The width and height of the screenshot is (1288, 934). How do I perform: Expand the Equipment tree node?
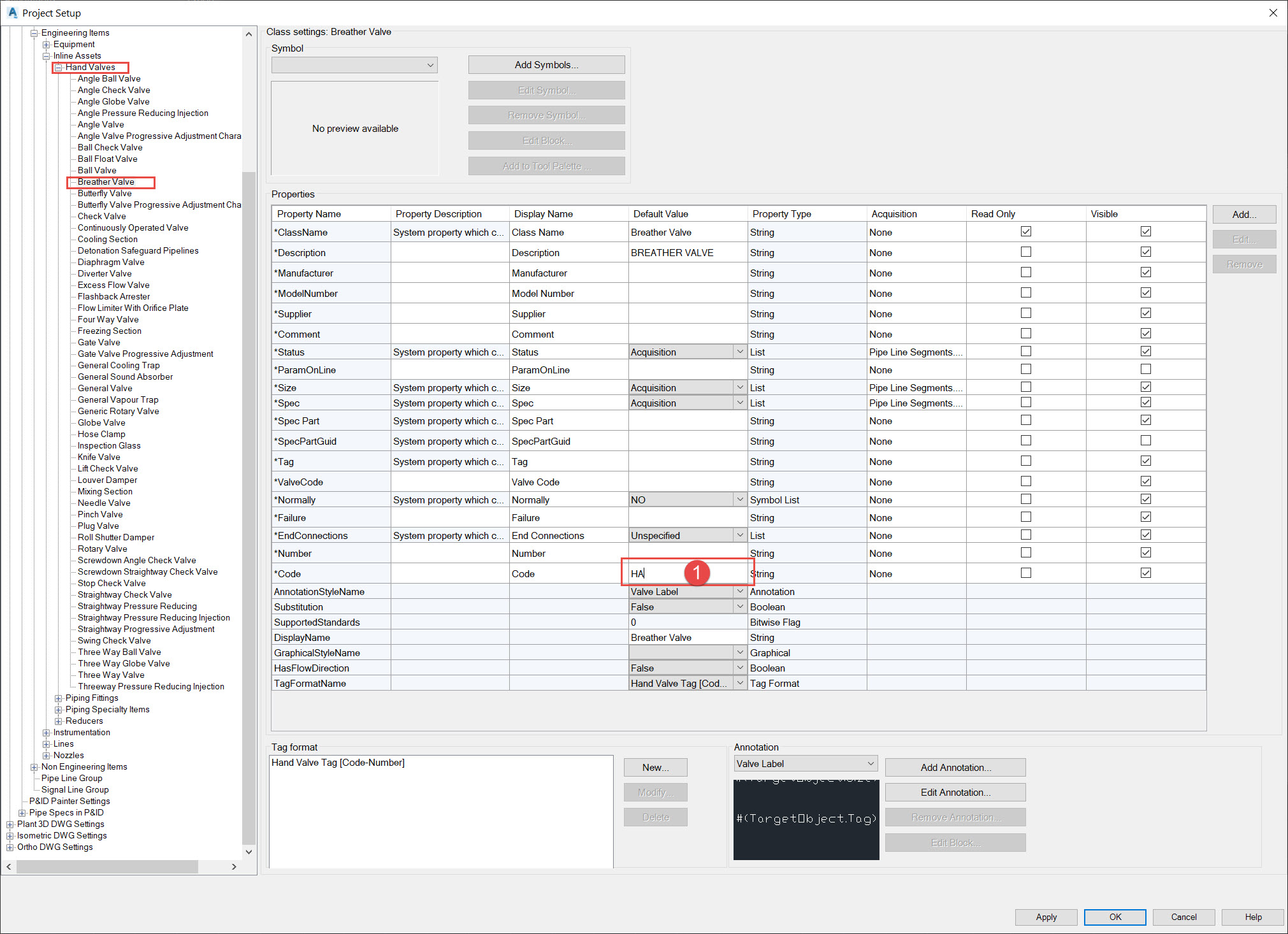46,44
